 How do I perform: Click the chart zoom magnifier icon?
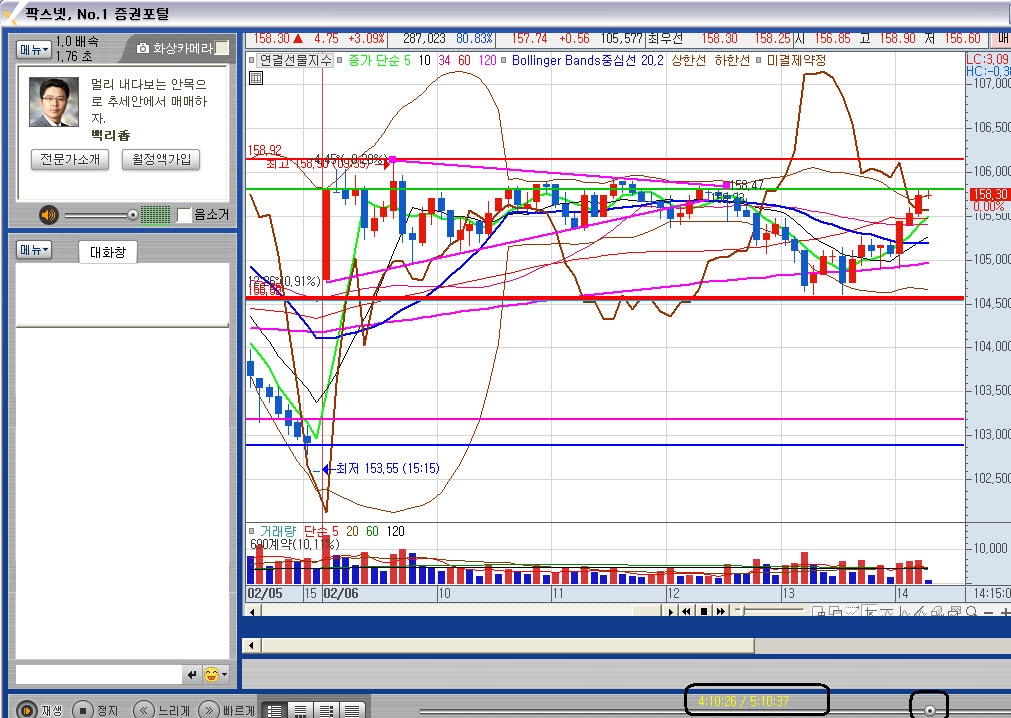(972, 612)
